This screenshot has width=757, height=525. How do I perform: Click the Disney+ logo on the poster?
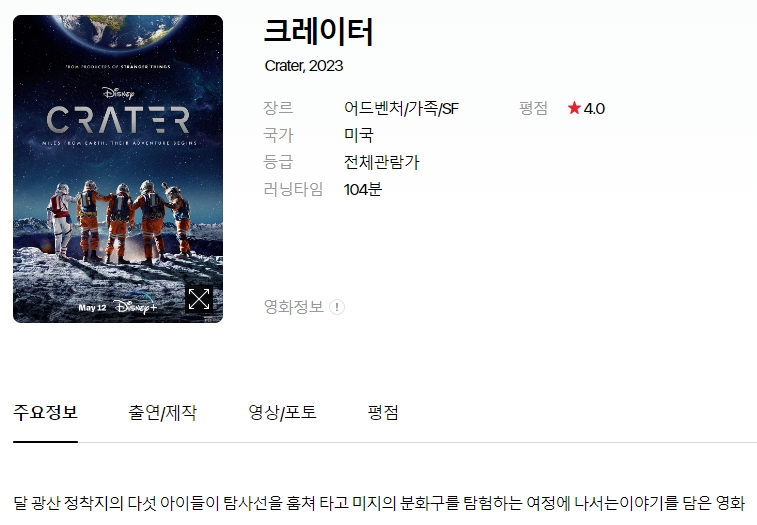(x=135, y=306)
